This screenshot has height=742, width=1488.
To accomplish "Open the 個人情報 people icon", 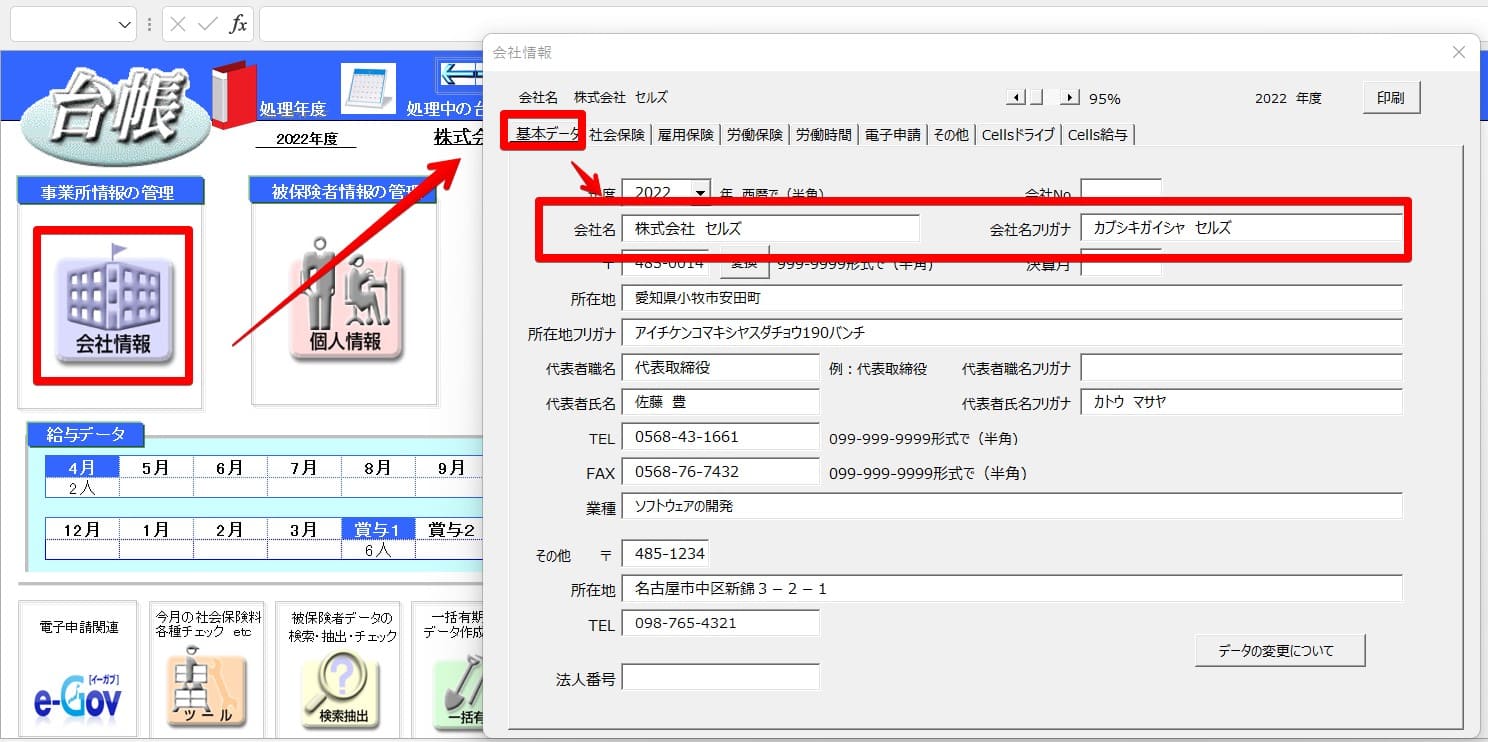I will [345, 307].
